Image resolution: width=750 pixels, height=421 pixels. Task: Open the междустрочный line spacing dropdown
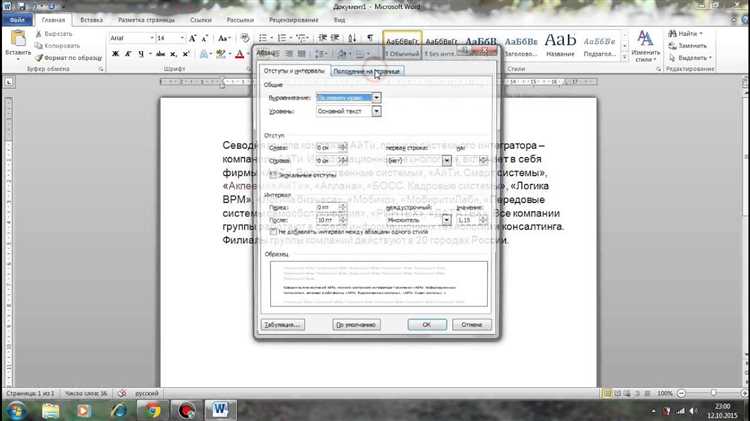pos(446,220)
